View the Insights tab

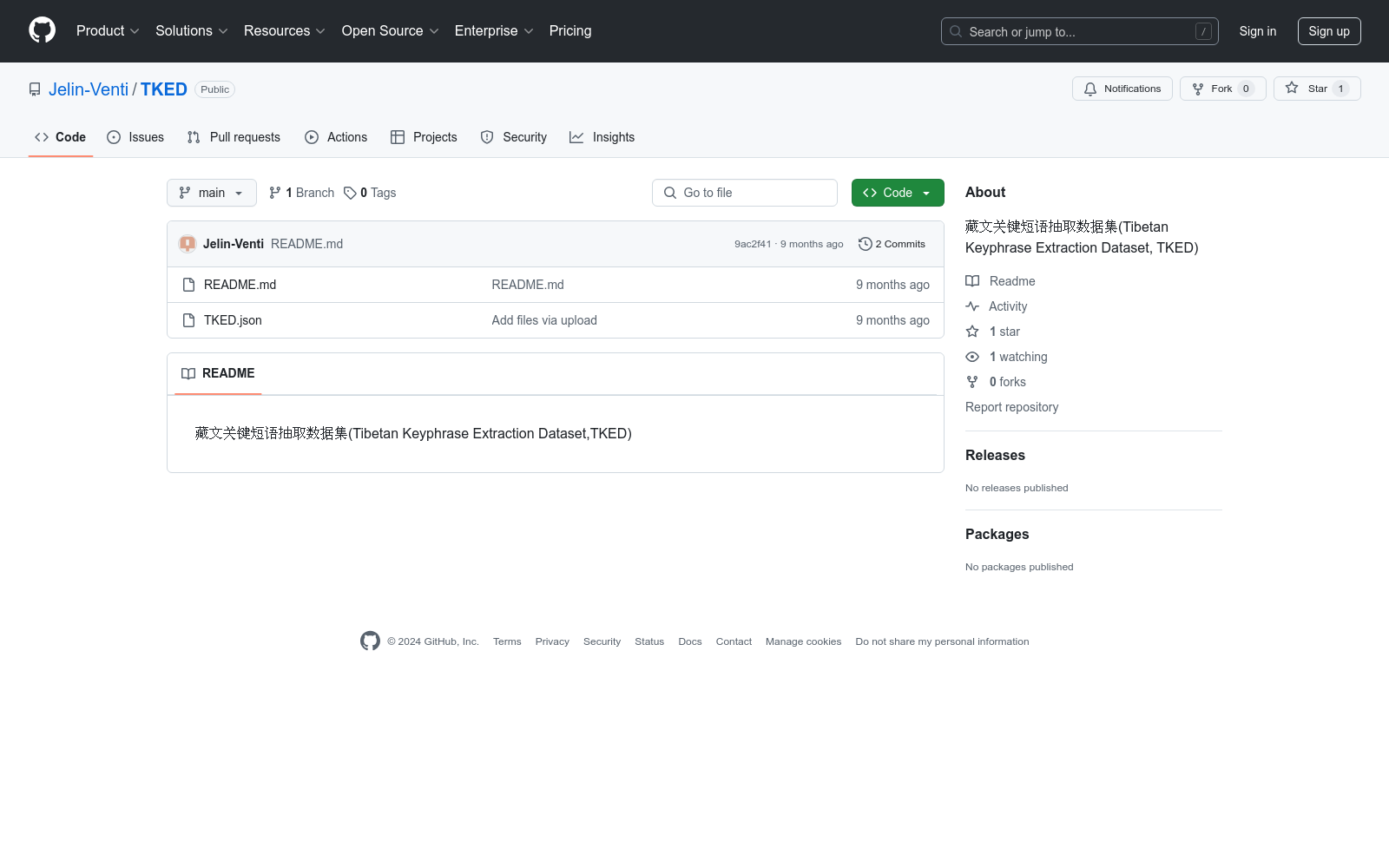click(602, 137)
